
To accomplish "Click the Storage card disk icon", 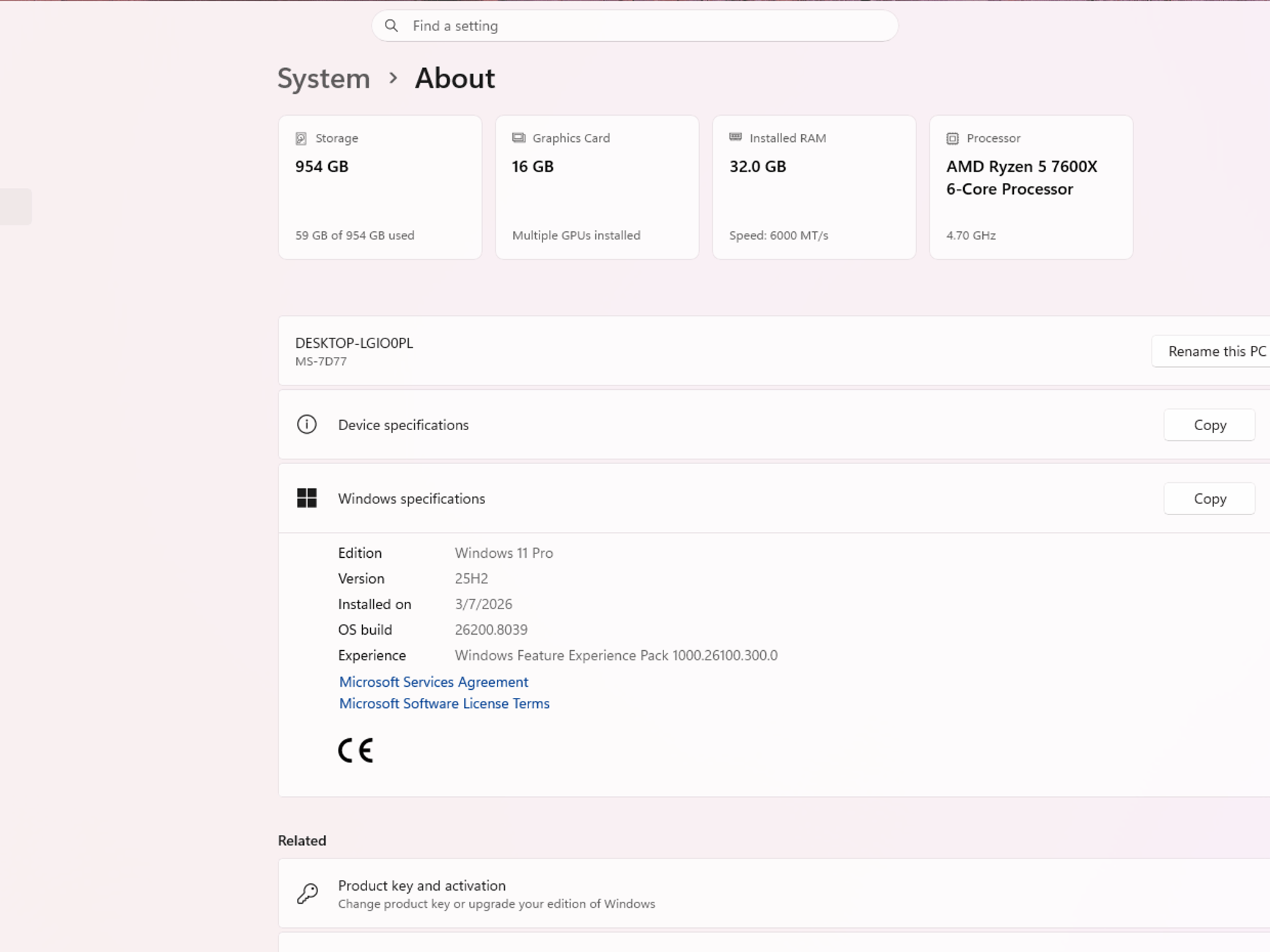I will 301,138.
